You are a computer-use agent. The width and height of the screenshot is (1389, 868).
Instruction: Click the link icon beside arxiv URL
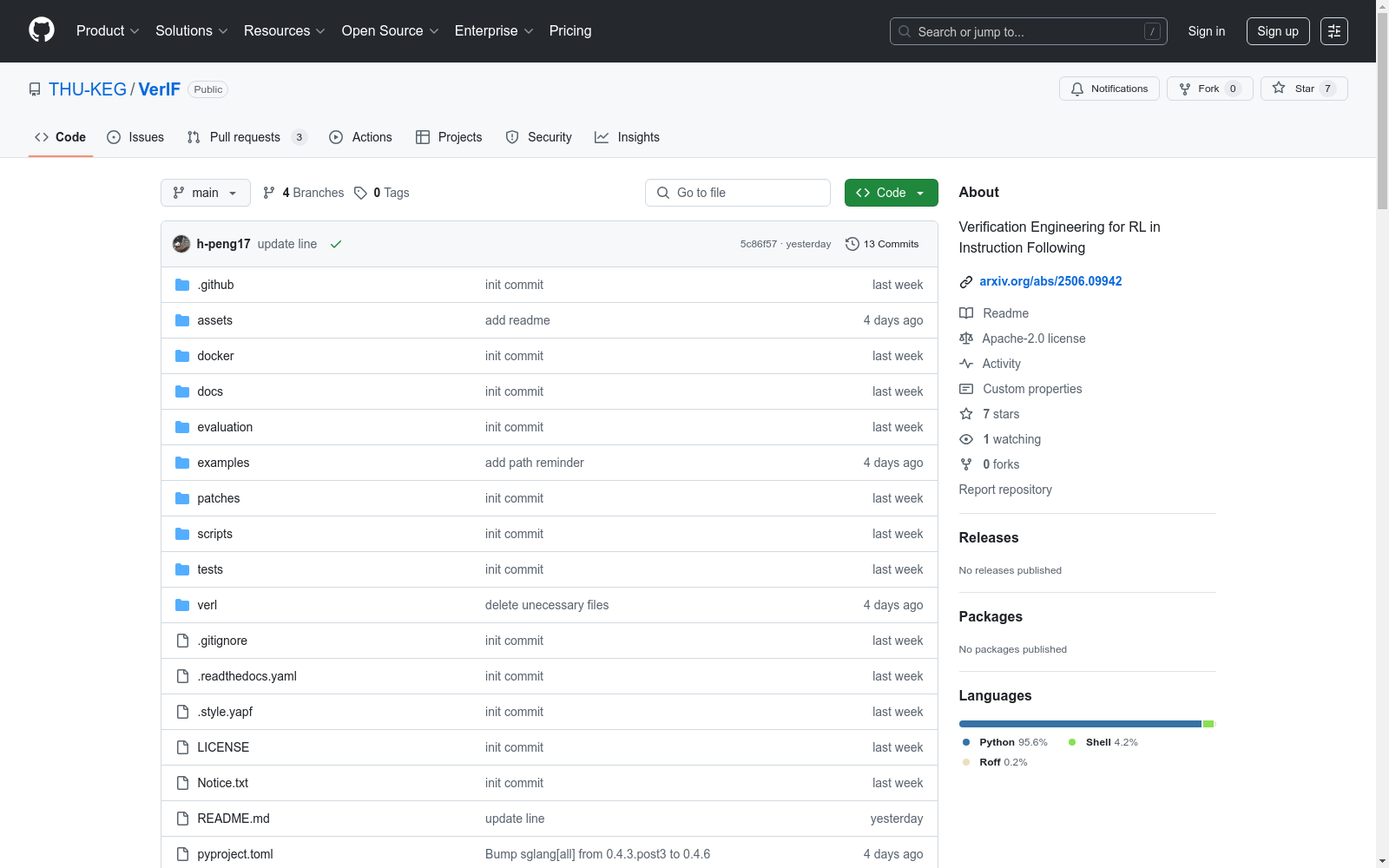click(966, 281)
